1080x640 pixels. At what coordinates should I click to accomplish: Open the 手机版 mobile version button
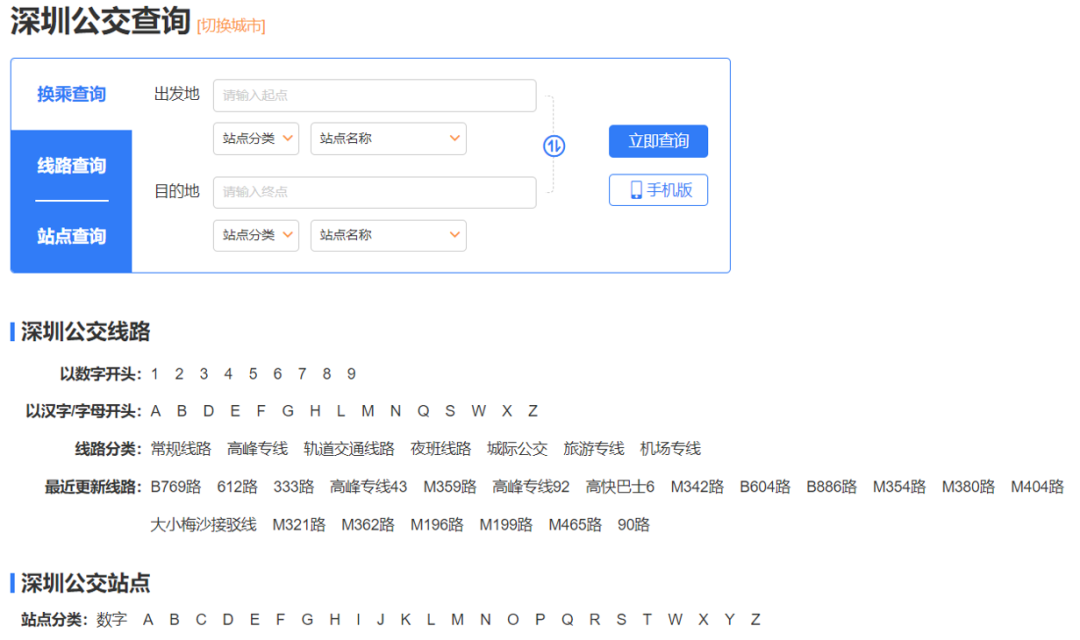(x=658, y=190)
